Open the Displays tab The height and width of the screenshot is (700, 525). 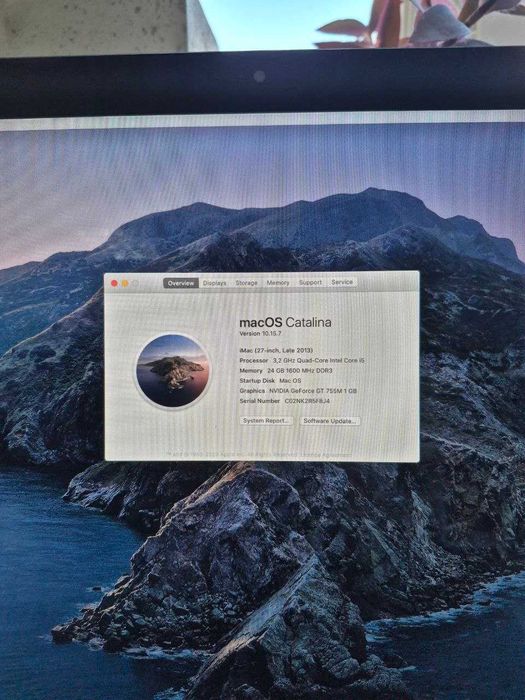pyautogui.click(x=214, y=283)
